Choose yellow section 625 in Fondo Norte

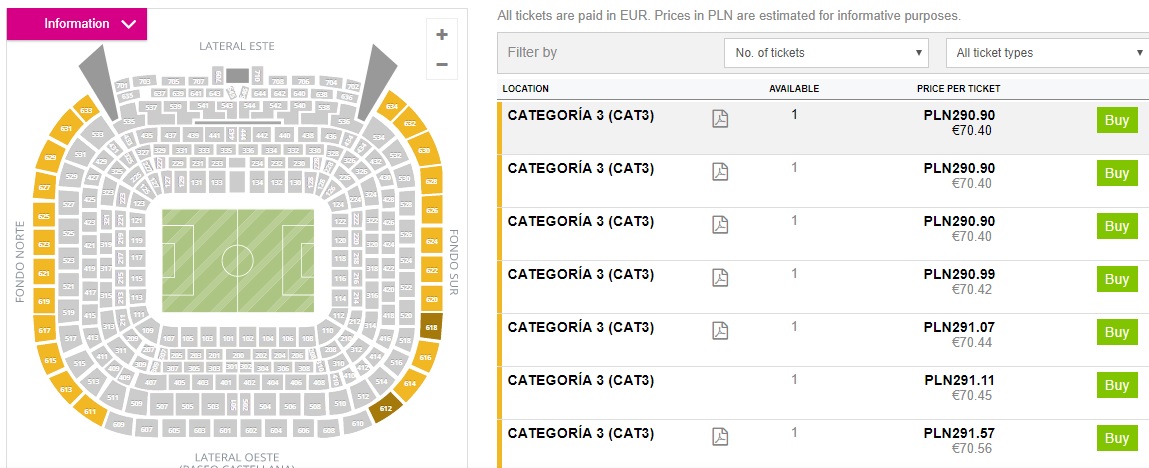click(x=44, y=216)
